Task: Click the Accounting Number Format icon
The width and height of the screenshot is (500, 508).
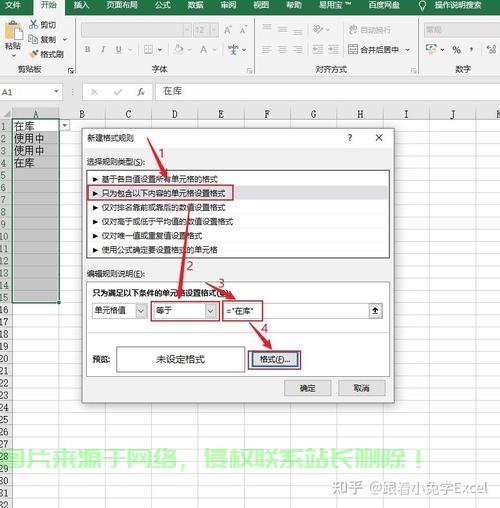Action: click(x=431, y=49)
